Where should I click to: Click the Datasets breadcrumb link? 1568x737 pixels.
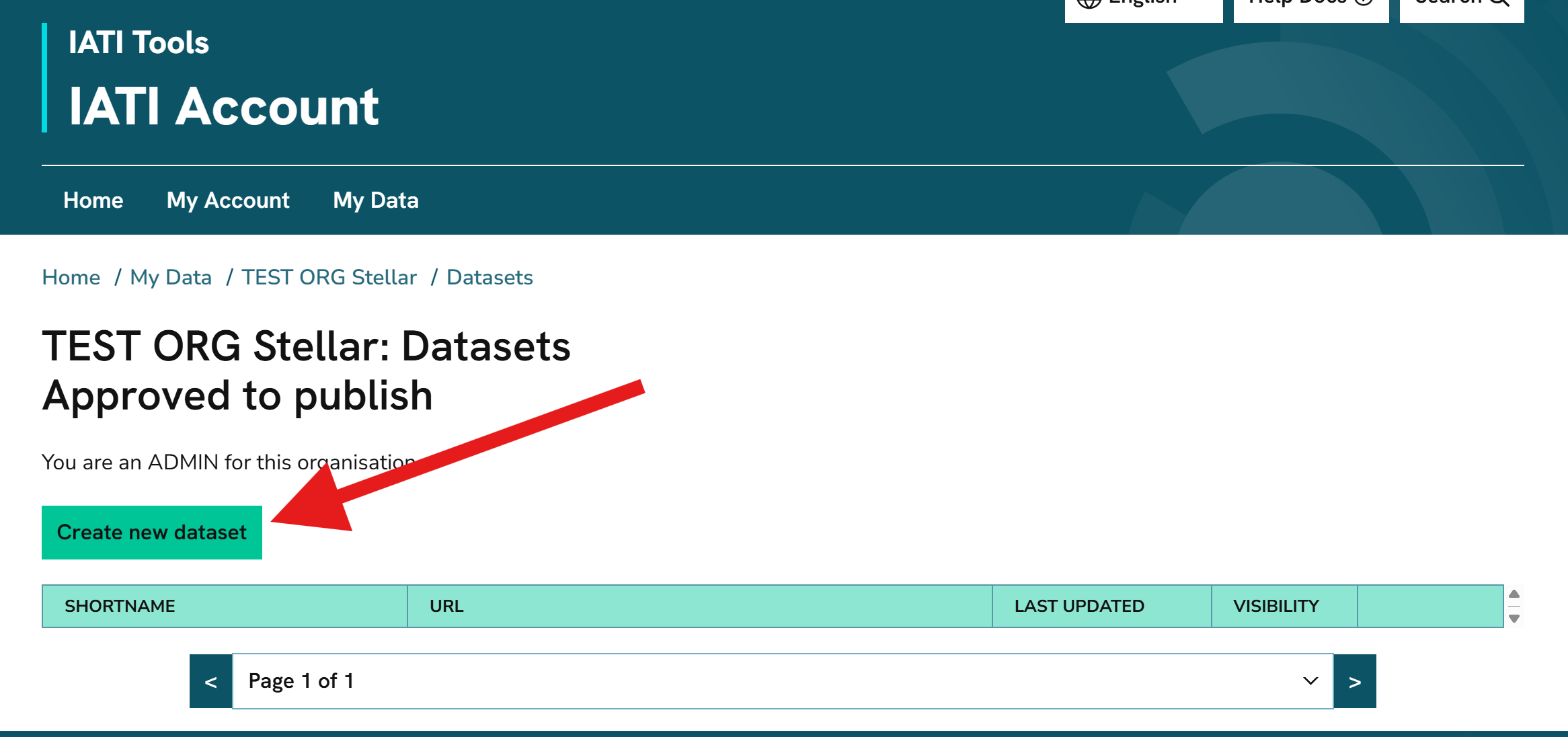point(489,277)
